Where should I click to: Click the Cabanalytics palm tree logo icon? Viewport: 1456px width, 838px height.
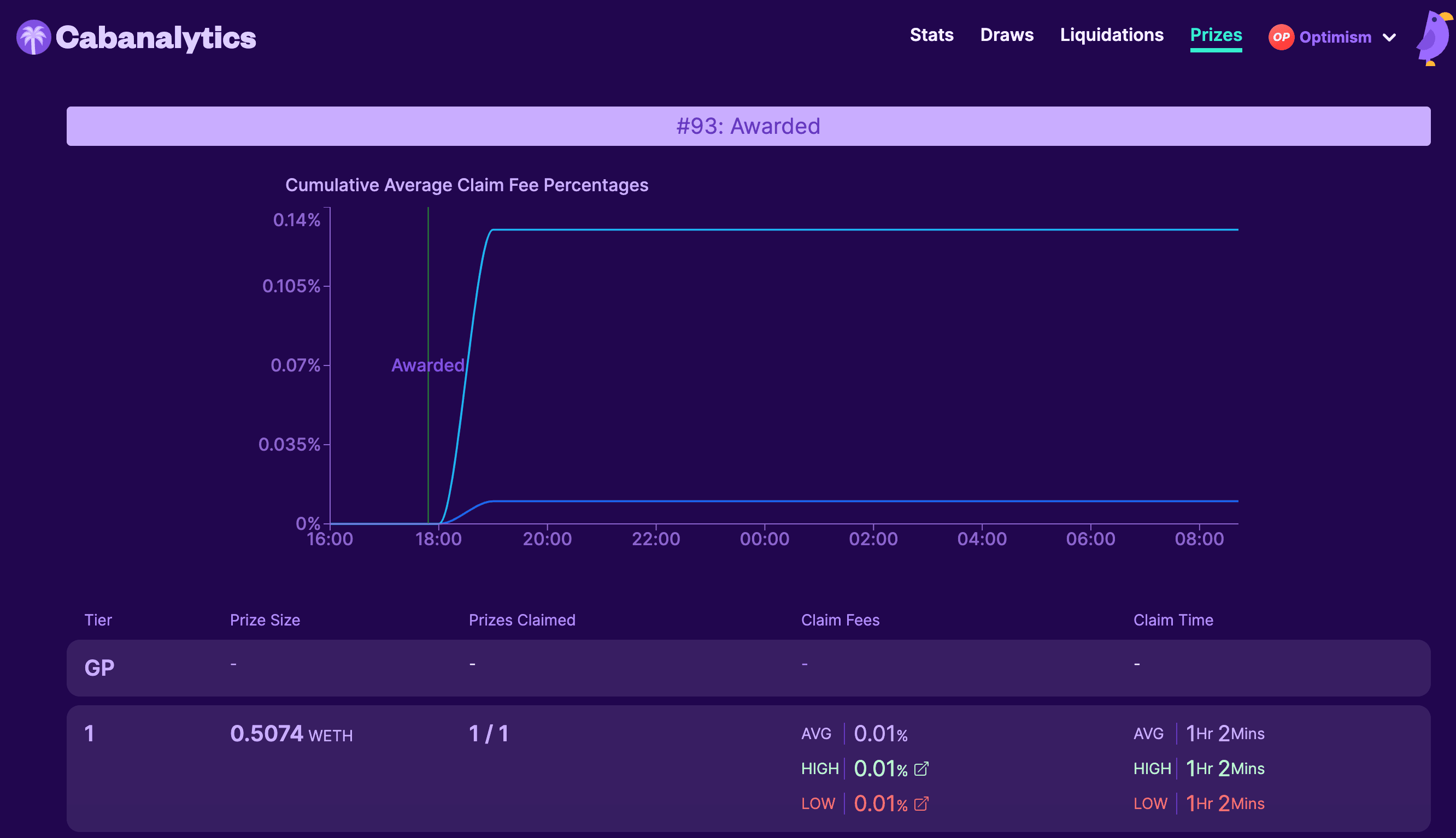click(x=33, y=37)
